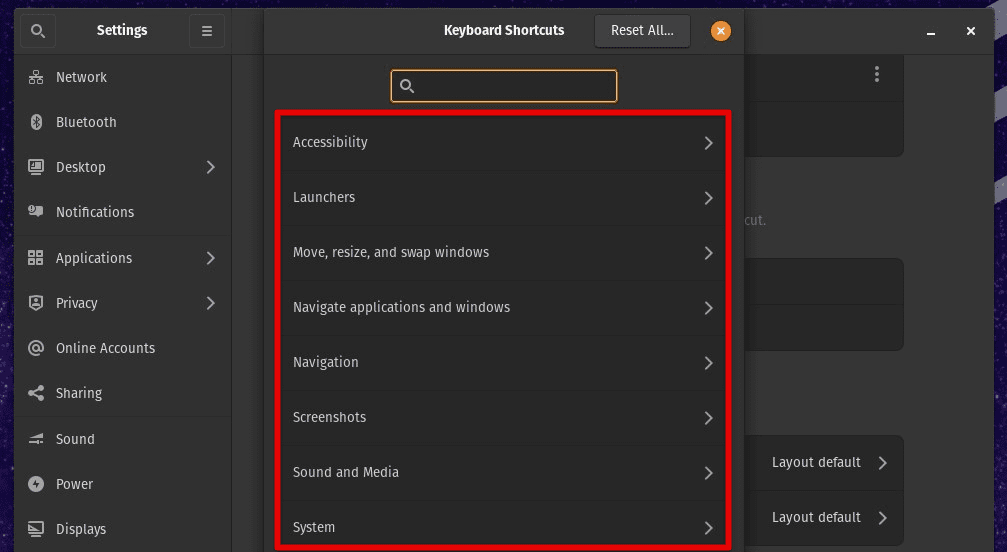Expand the Desktop sidebar chevron

[x=211, y=167]
